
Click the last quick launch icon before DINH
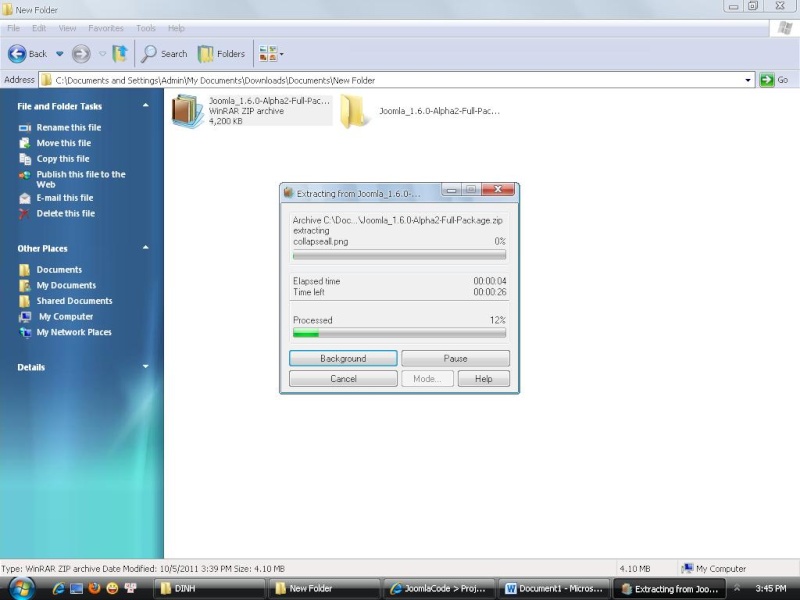click(131, 589)
